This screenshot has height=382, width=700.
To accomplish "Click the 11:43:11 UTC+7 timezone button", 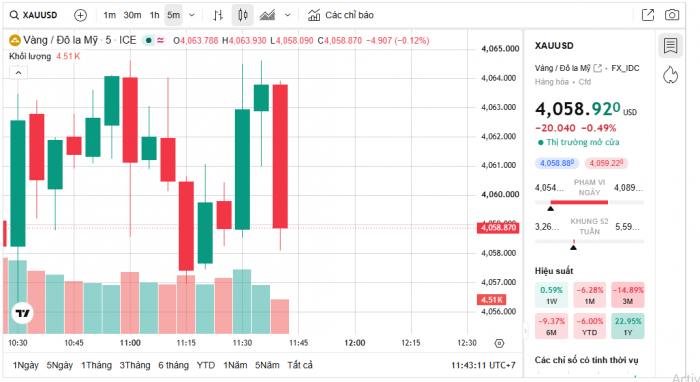I will [483, 365].
